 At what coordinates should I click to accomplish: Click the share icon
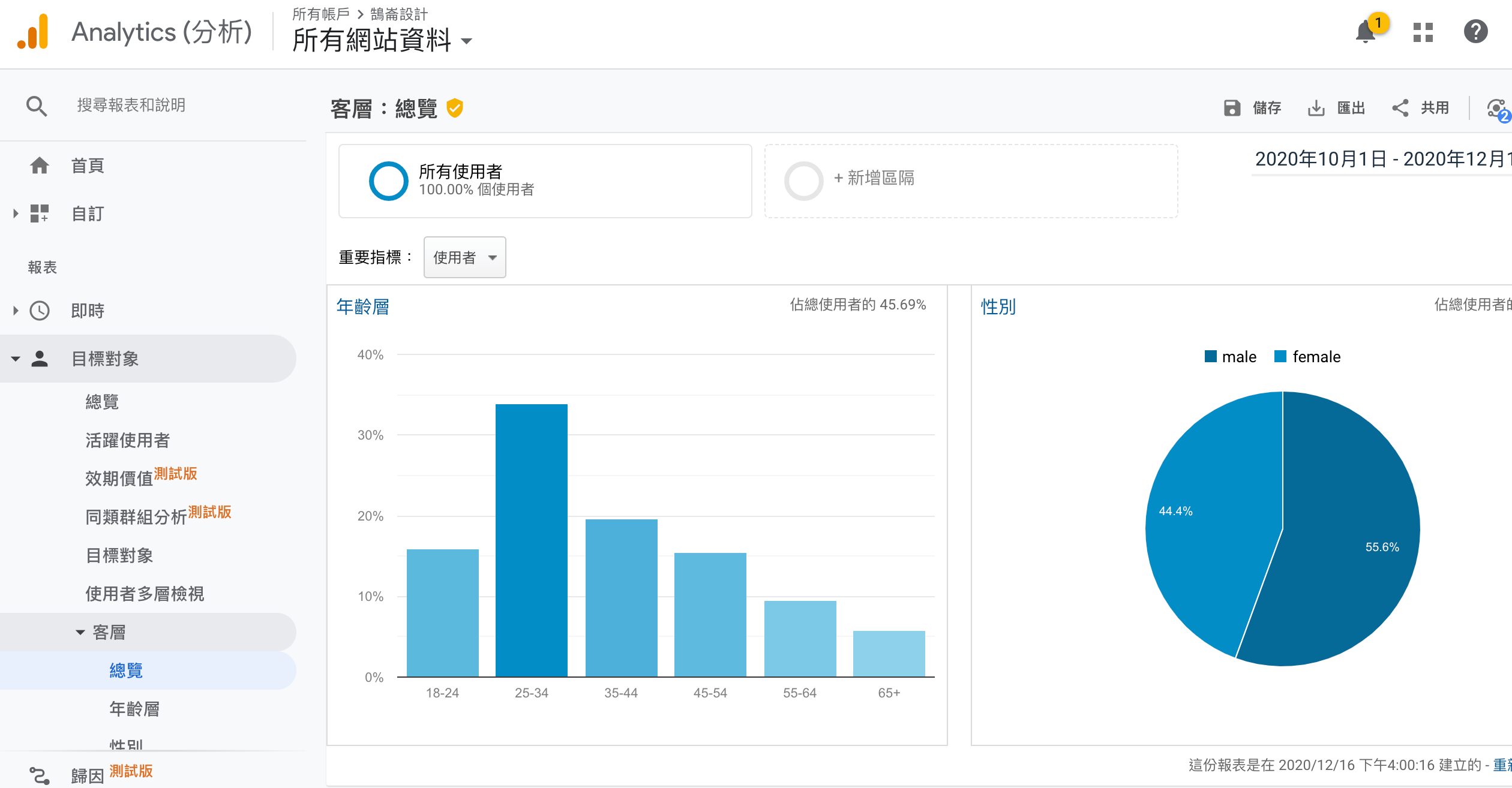(x=1400, y=108)
